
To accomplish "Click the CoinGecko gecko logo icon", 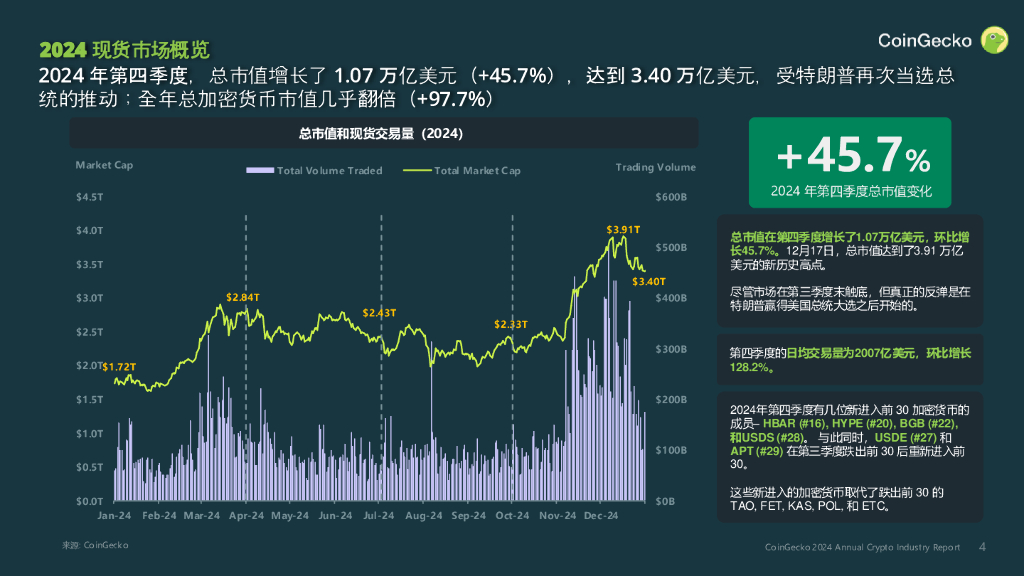I will [x=994, y=40].
